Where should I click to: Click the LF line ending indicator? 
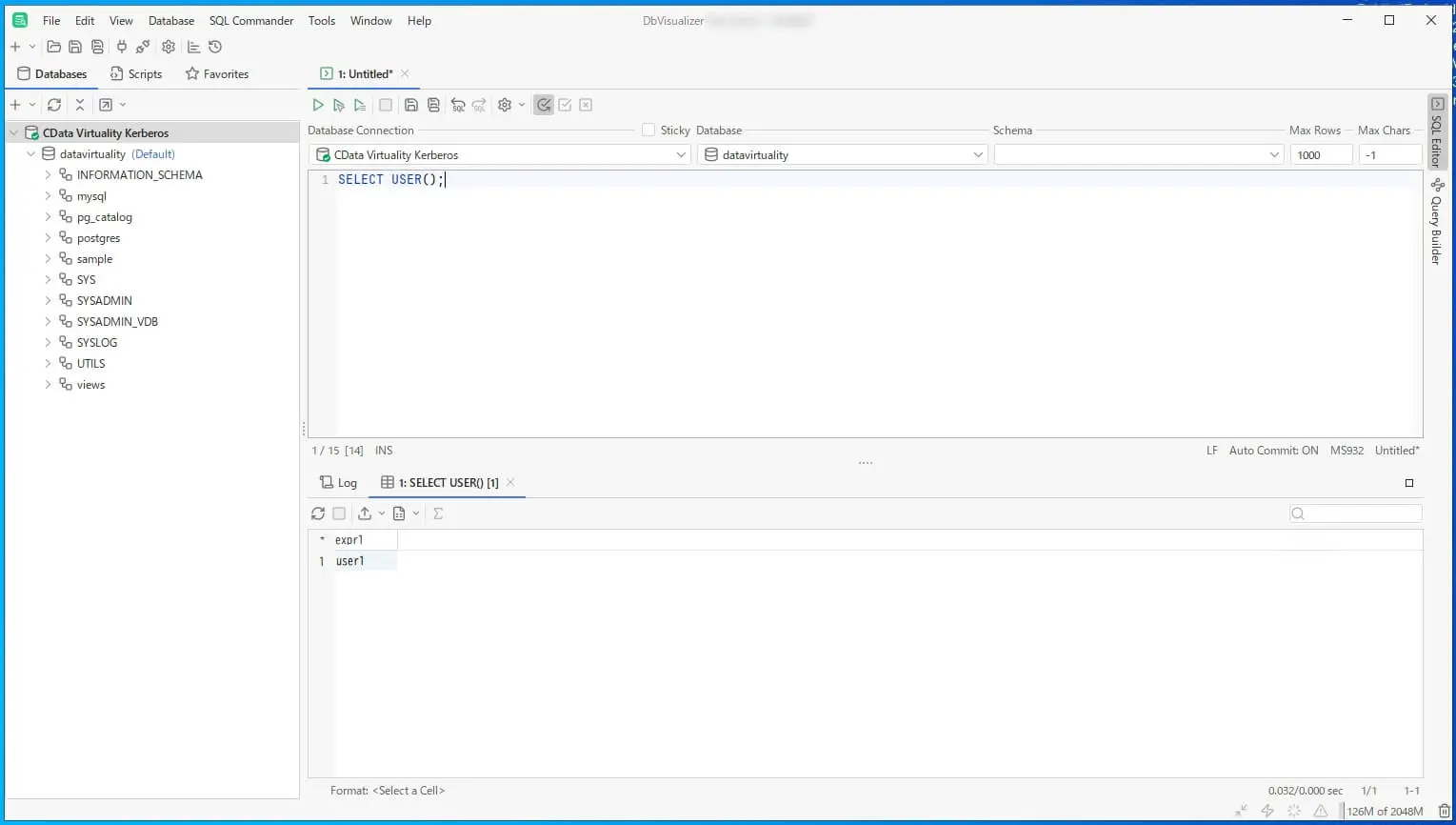pos(1212,451)
